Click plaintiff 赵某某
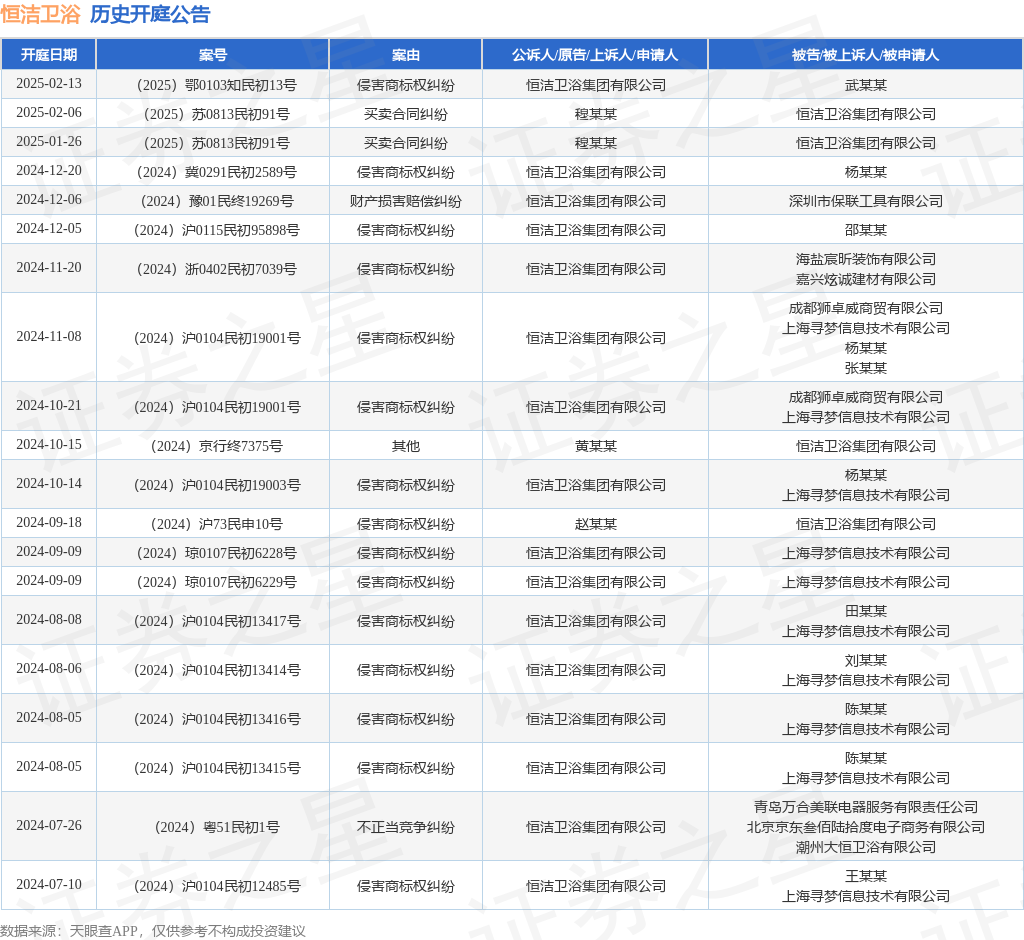This screenshot has height=940, width=1024. coord(595,525)
